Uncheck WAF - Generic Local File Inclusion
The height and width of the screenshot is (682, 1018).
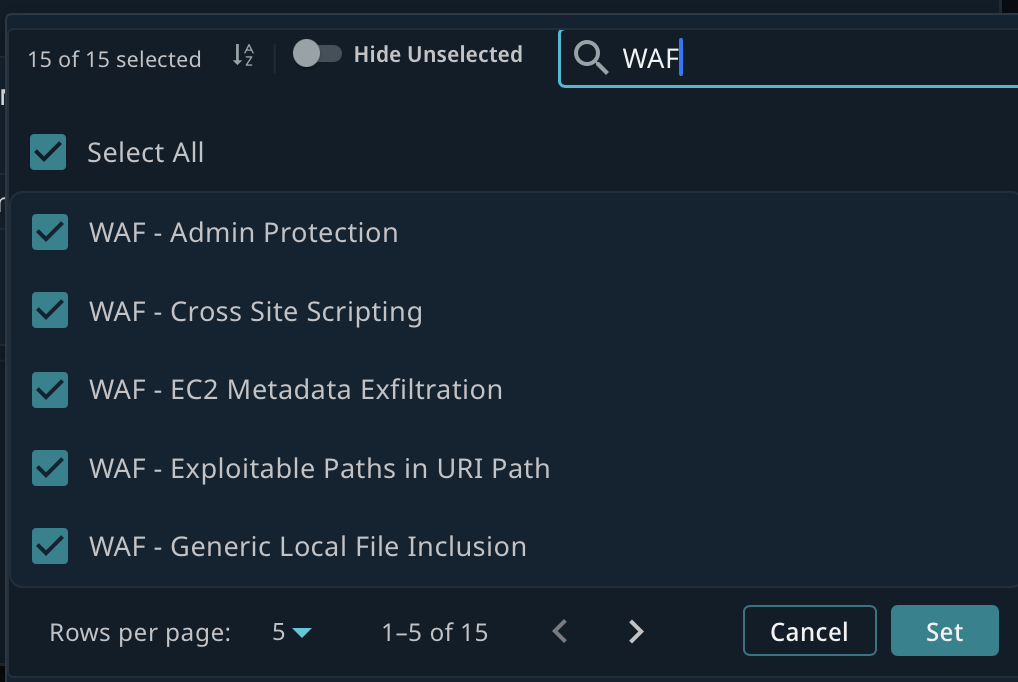(x=49, y=546)
